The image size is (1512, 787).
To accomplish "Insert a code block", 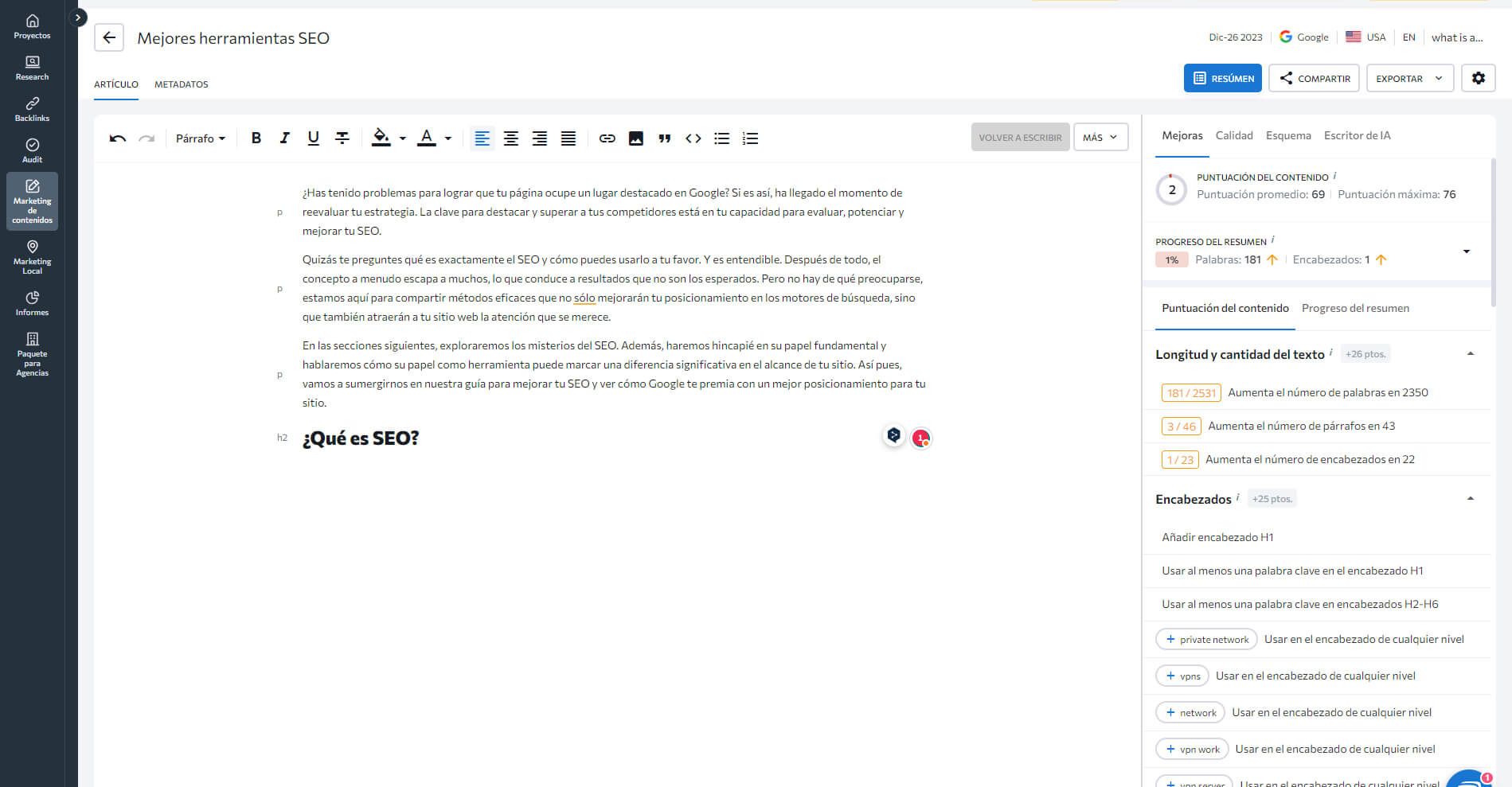I will coord(693,138).
